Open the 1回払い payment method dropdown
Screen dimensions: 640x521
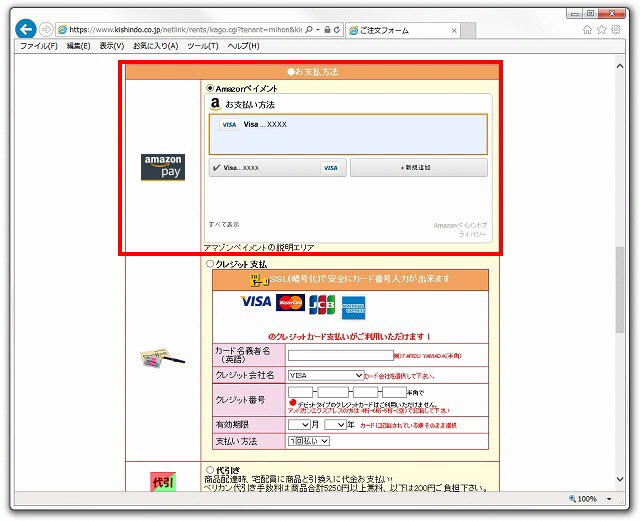(x=309, y=441)
